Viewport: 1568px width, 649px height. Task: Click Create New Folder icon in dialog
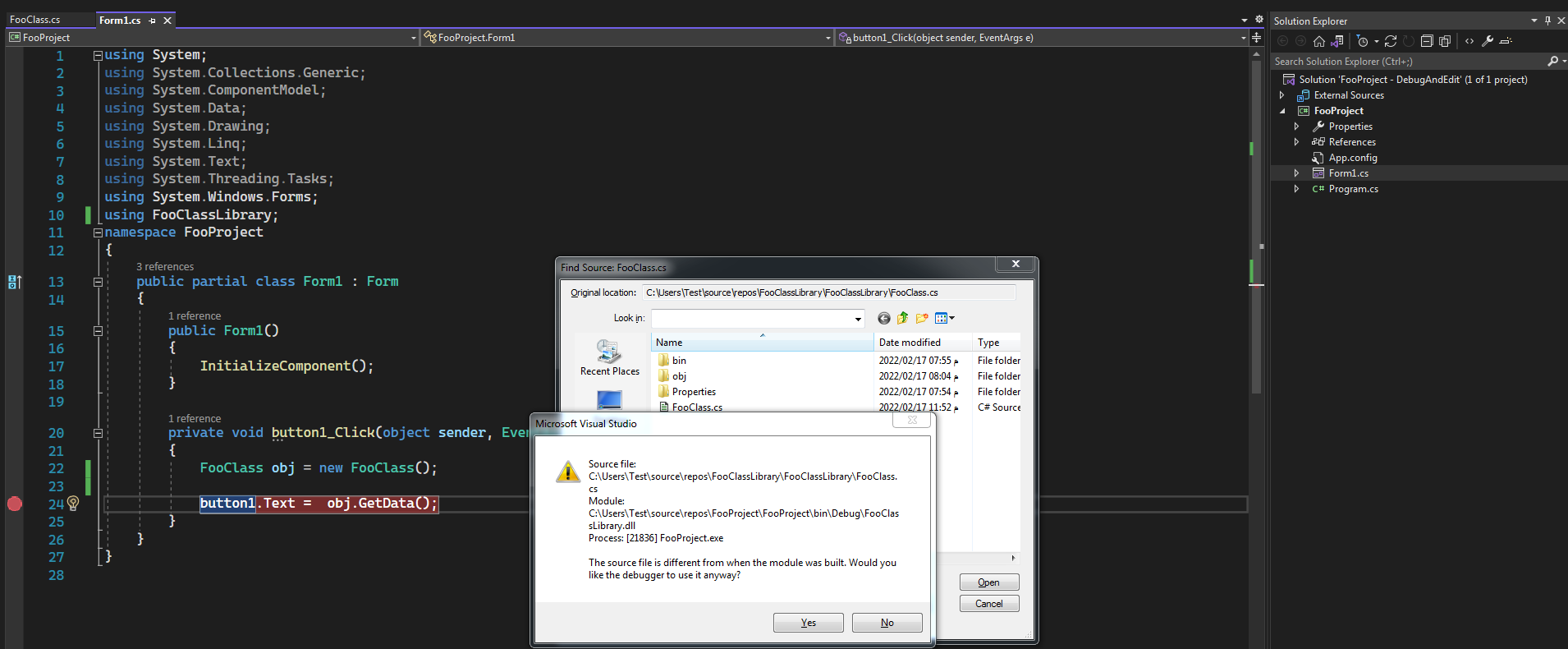click(x=922, y=318)
